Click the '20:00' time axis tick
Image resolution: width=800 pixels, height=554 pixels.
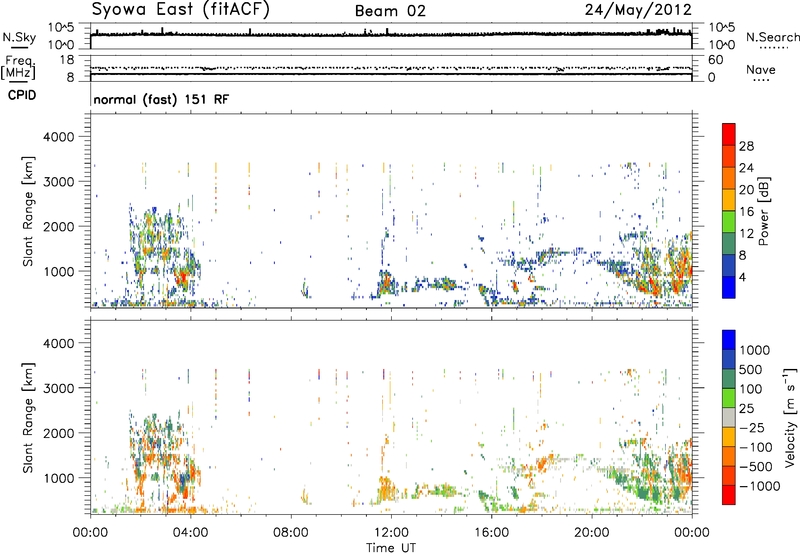[x=591, y=533]
